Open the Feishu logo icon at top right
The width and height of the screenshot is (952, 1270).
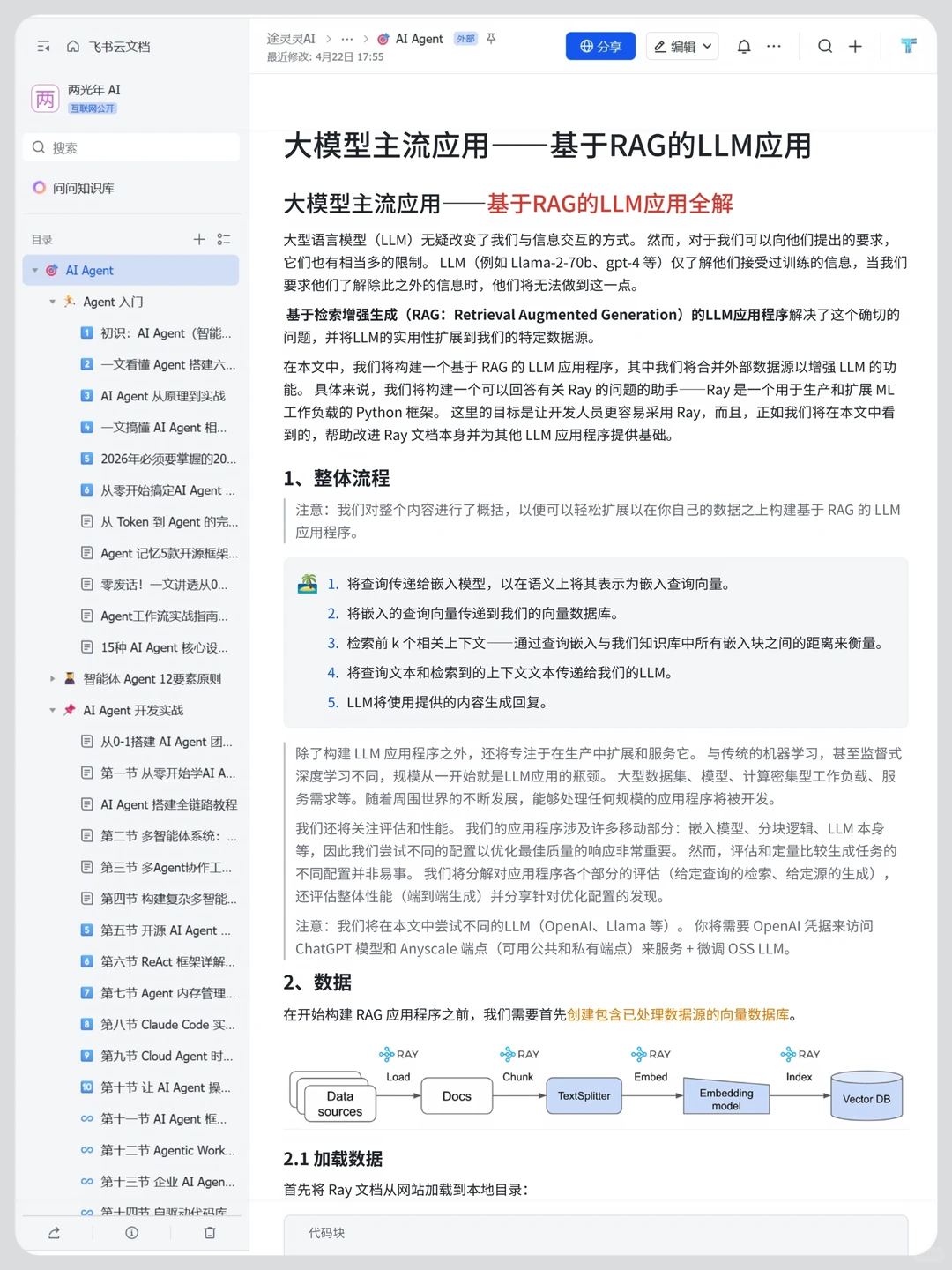click(909, 46)
